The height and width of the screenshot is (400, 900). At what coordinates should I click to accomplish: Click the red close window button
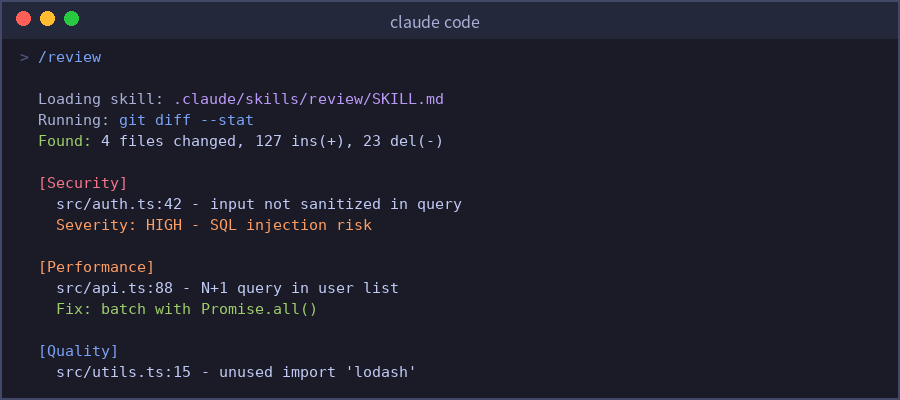[x=24, y=19]
